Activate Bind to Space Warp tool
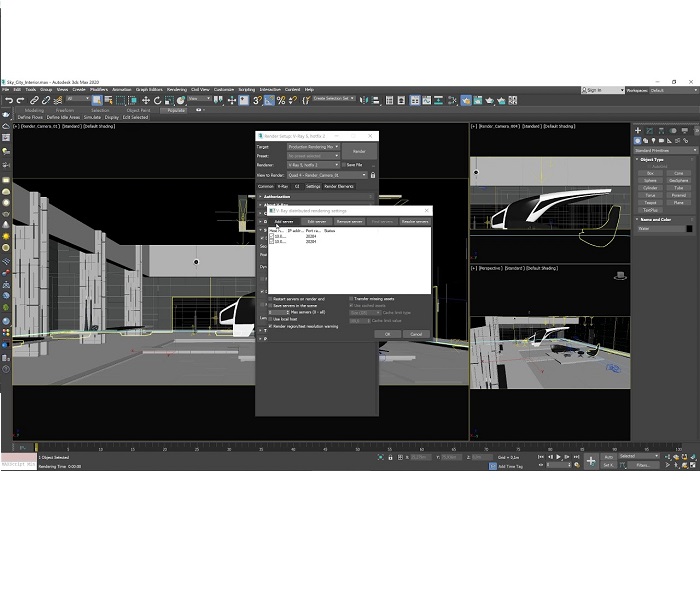The width and height of the screenshot is (700, 602). tap(58, 100)
